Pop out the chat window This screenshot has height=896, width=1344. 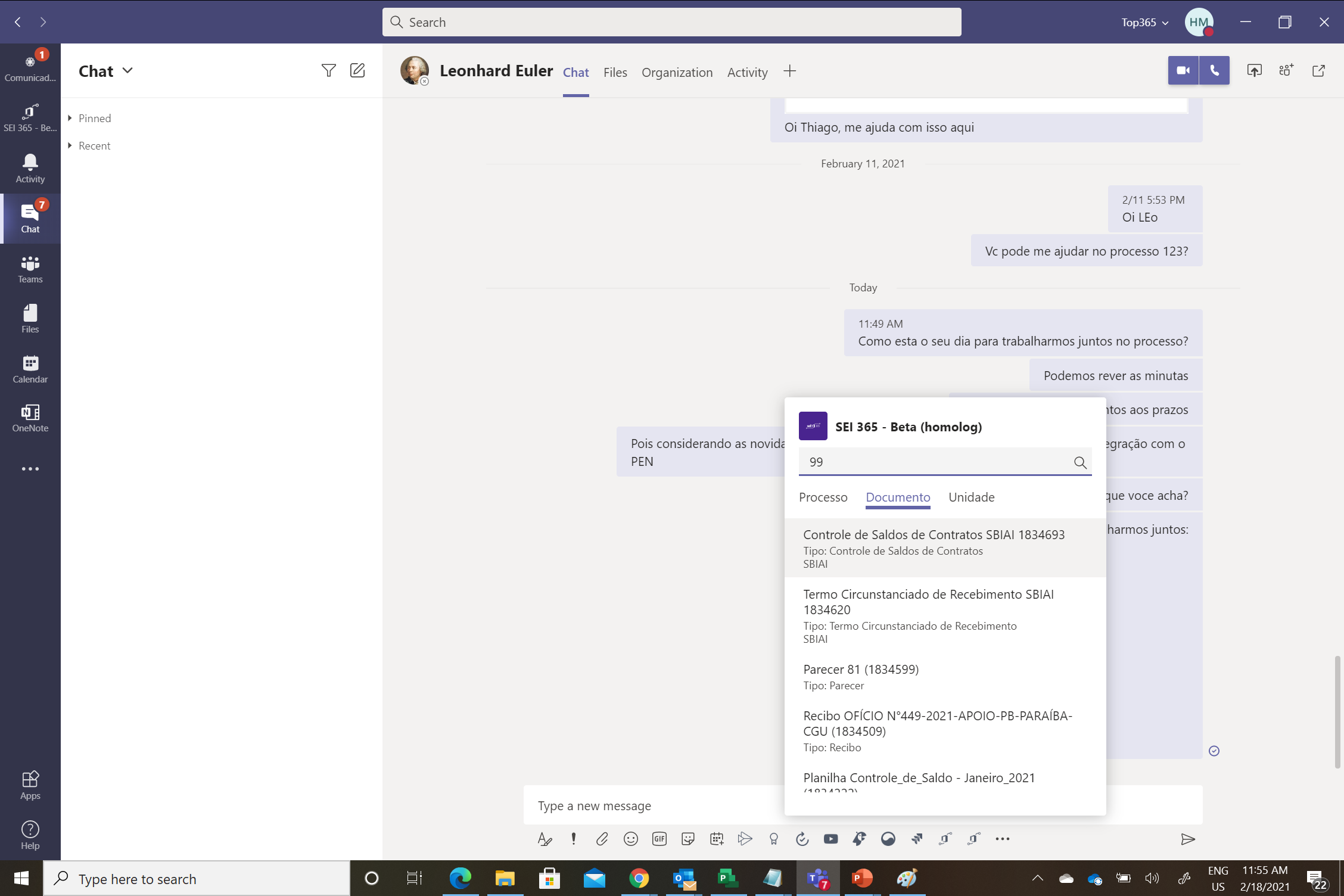(1318, 71)
